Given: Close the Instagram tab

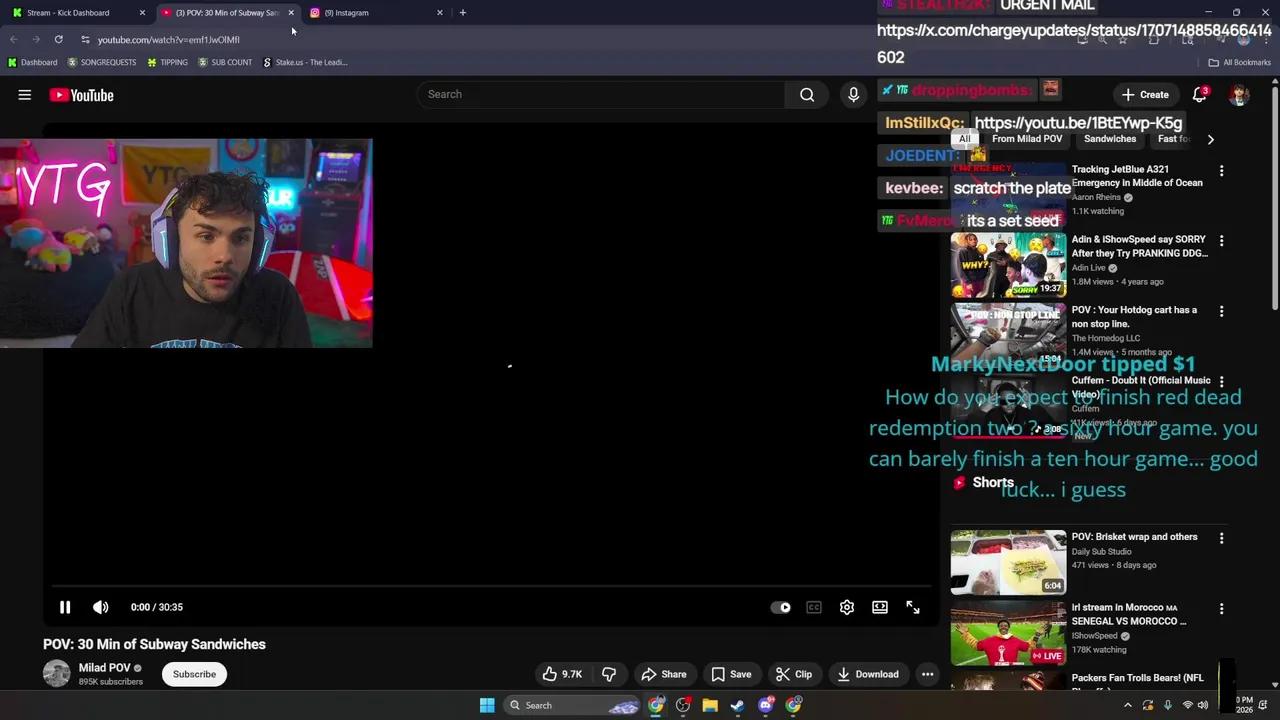Looking at the screenshot, I should (x=439, y=13).
